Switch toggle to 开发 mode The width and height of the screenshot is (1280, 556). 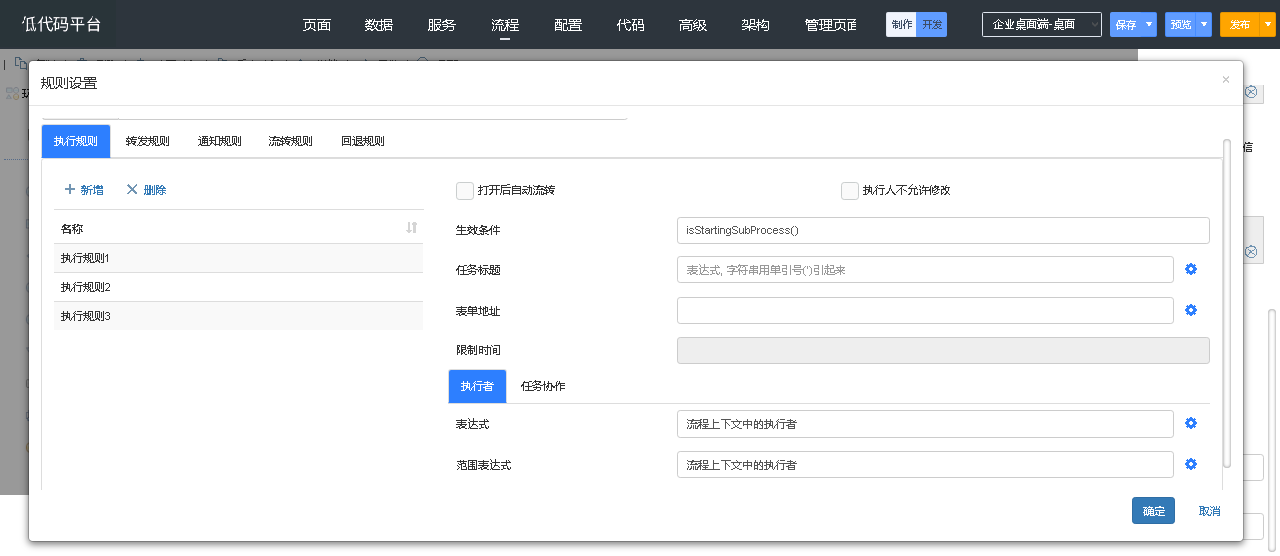click(x=932, y=24)
